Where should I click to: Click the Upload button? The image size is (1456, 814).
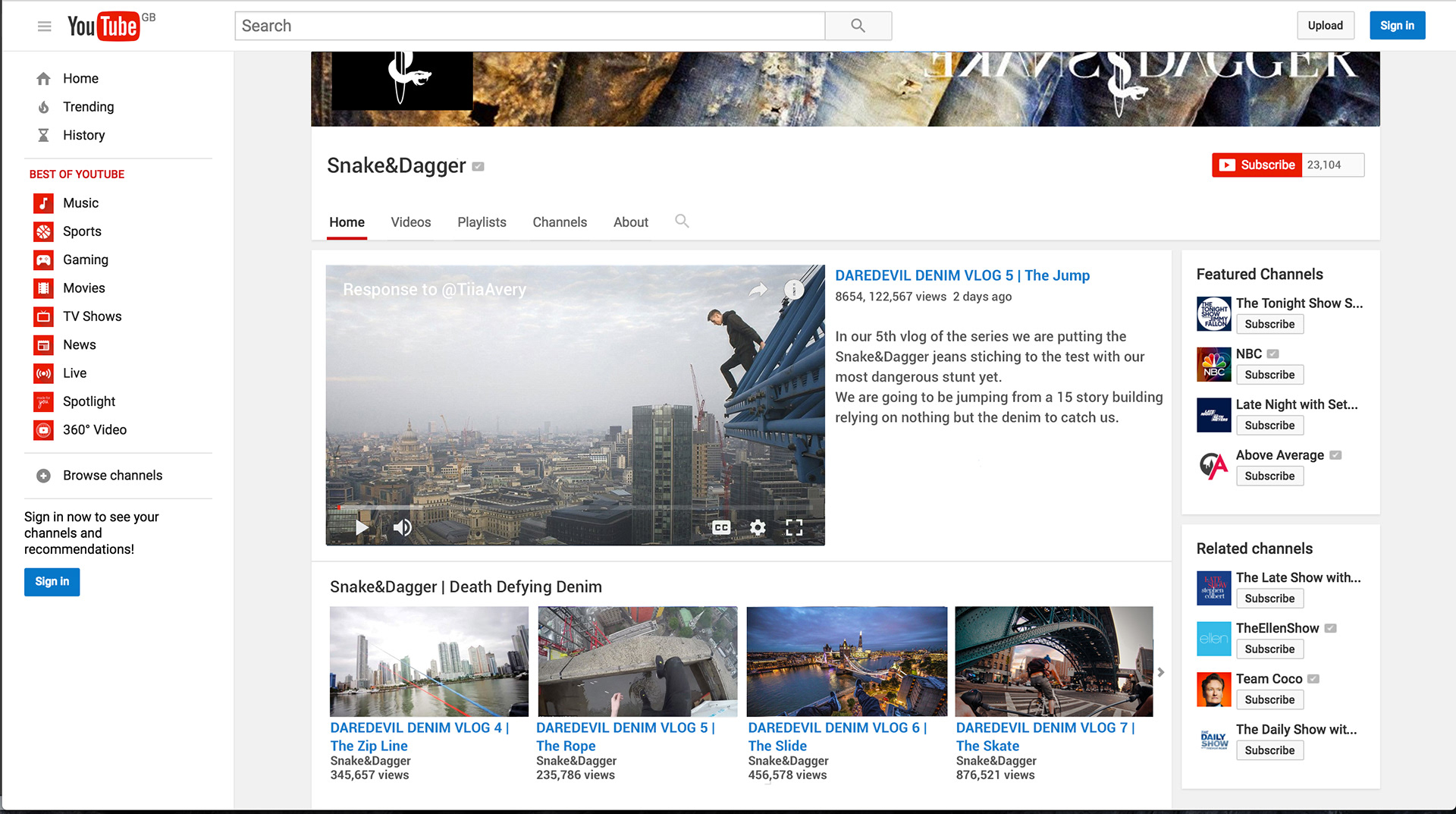coord(1325,26)
